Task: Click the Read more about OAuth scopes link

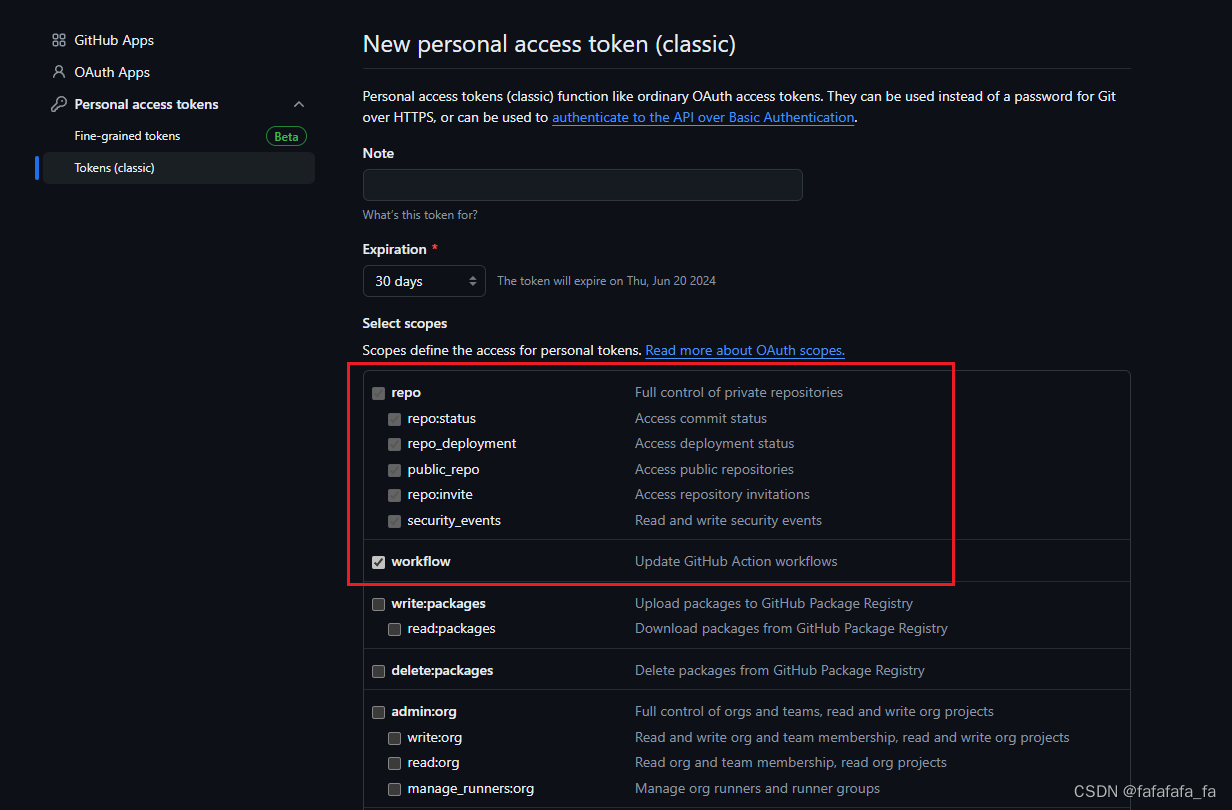Action: [744, 350]
